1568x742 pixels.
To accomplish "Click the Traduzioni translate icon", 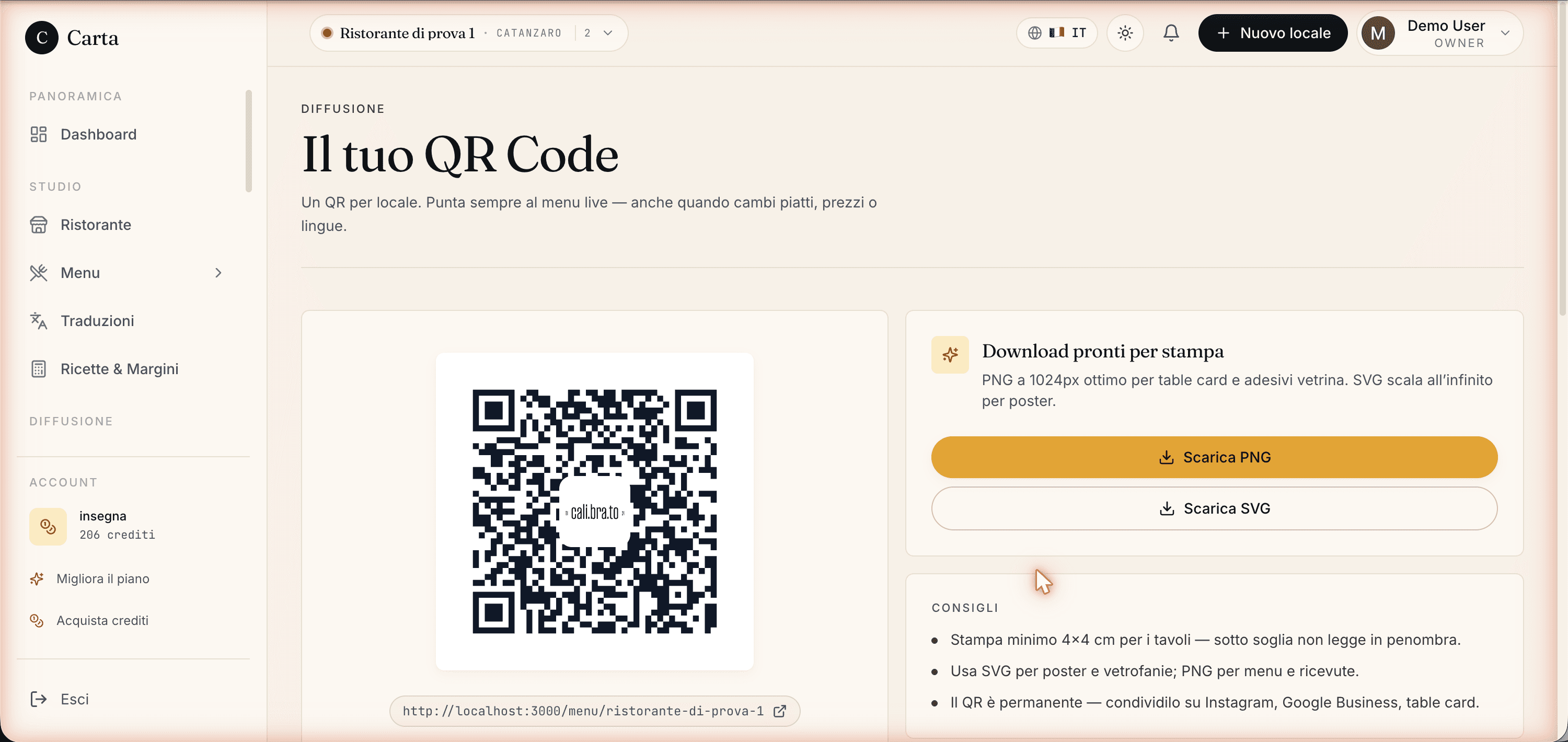I will [x=38, y=321].
